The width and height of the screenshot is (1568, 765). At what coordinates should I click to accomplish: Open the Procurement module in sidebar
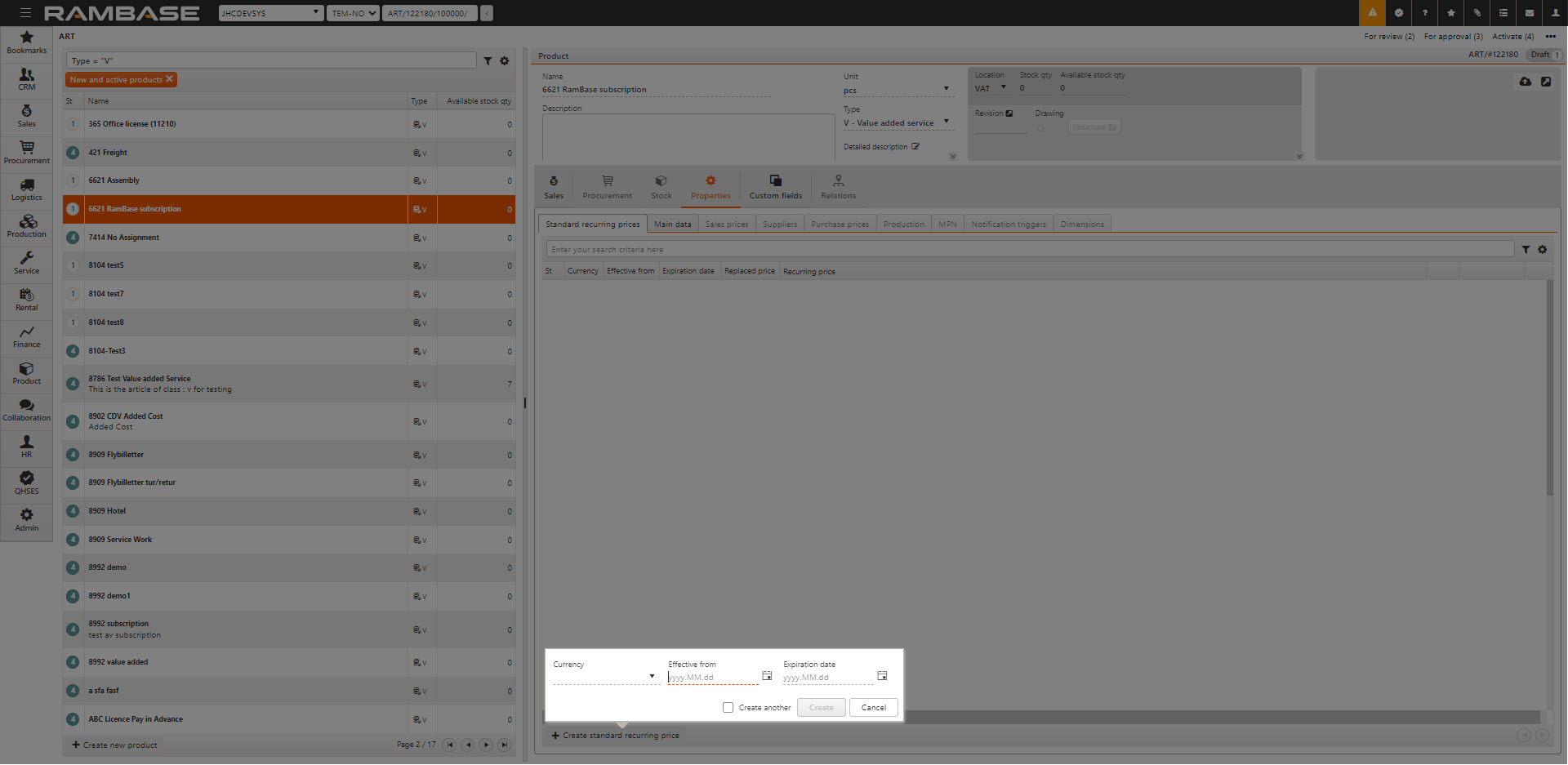click(x=26, y=152)
